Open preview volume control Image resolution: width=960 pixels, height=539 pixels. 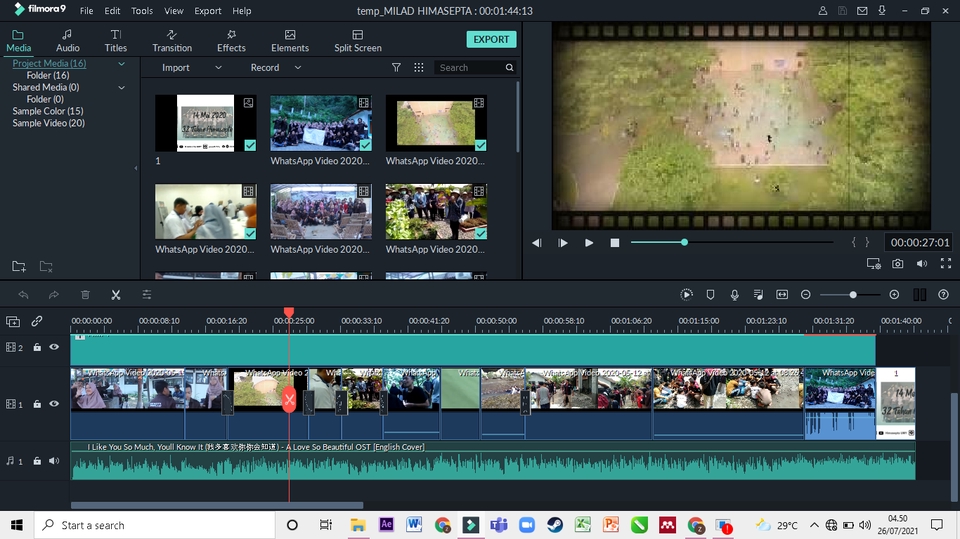click(921, 263)
